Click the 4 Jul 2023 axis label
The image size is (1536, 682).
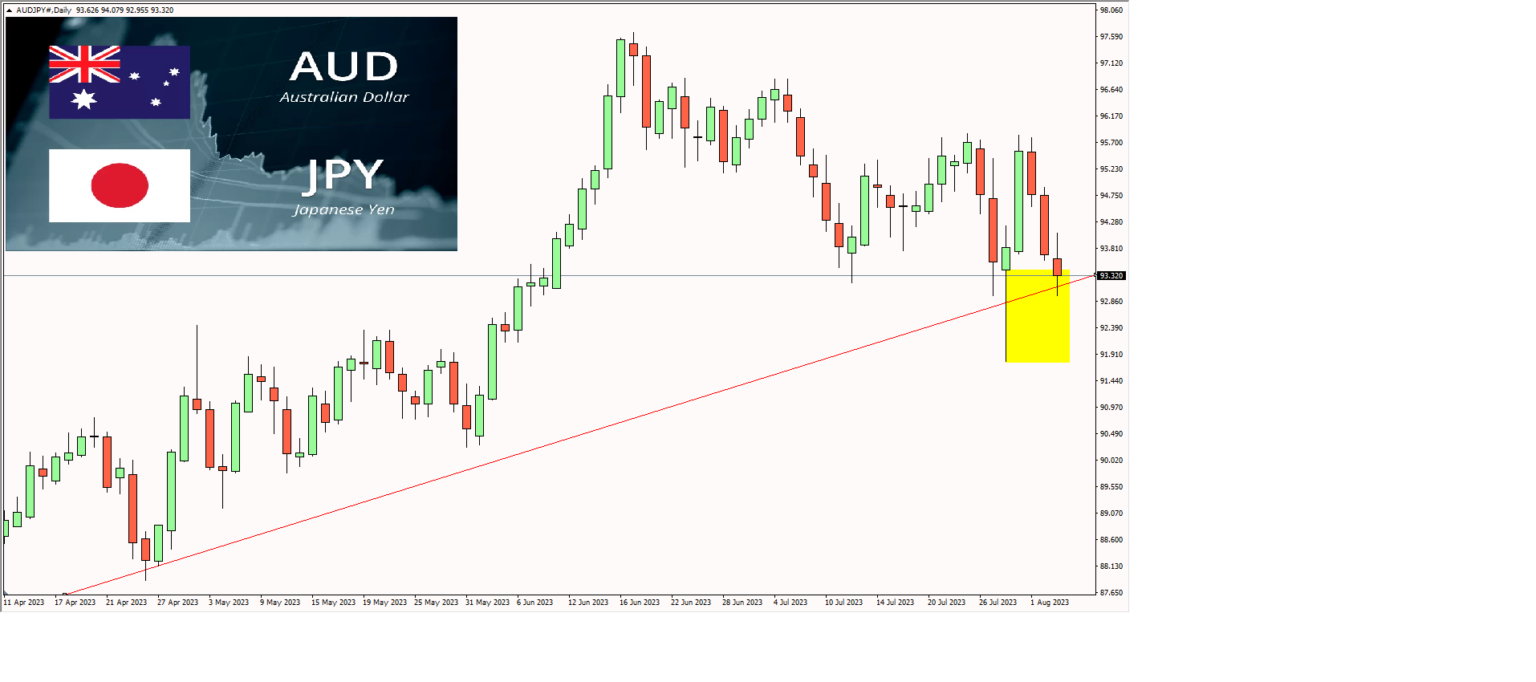click(x=791, y=602)
